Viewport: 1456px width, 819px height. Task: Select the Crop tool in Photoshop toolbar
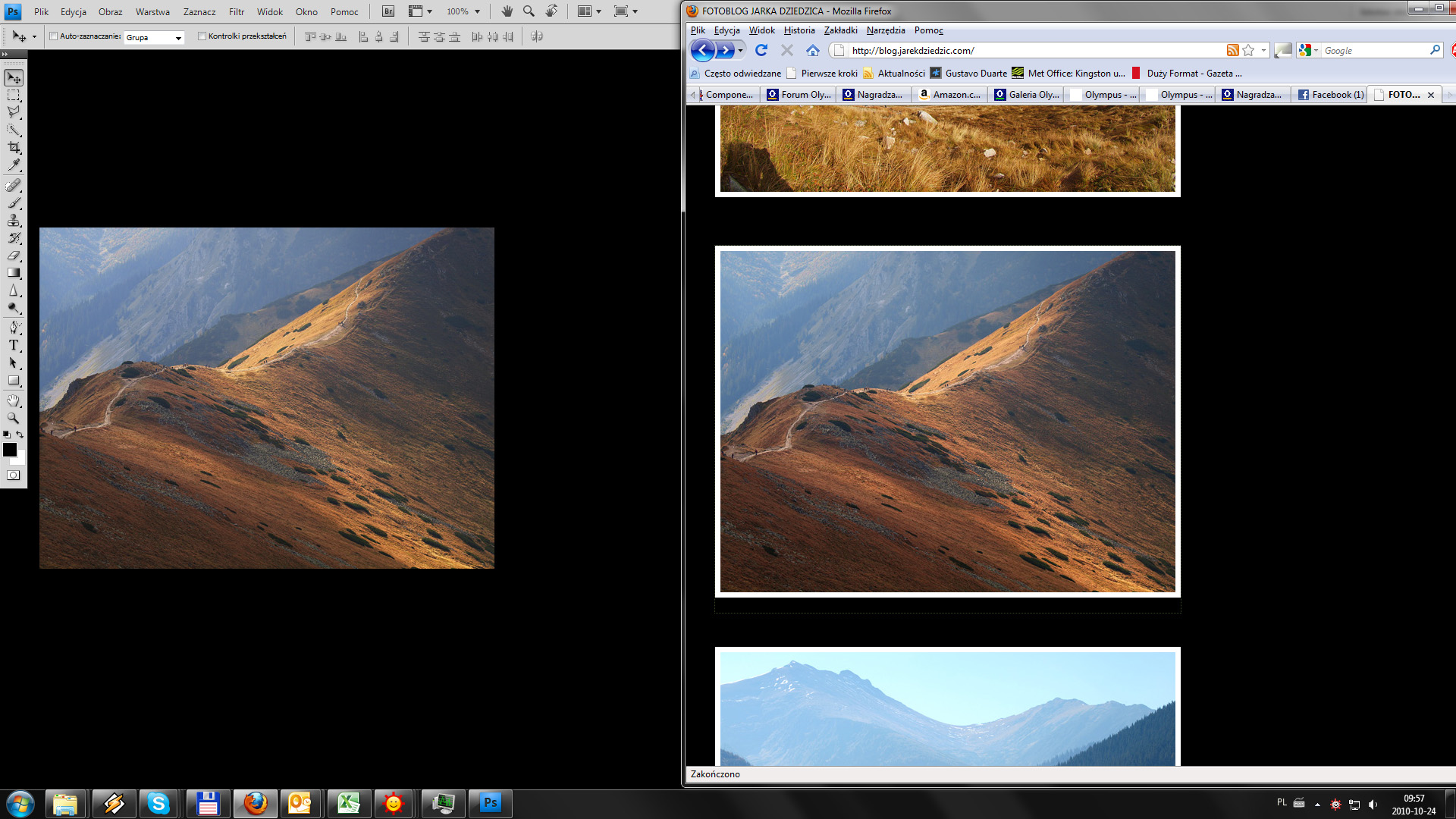point(14,148)
